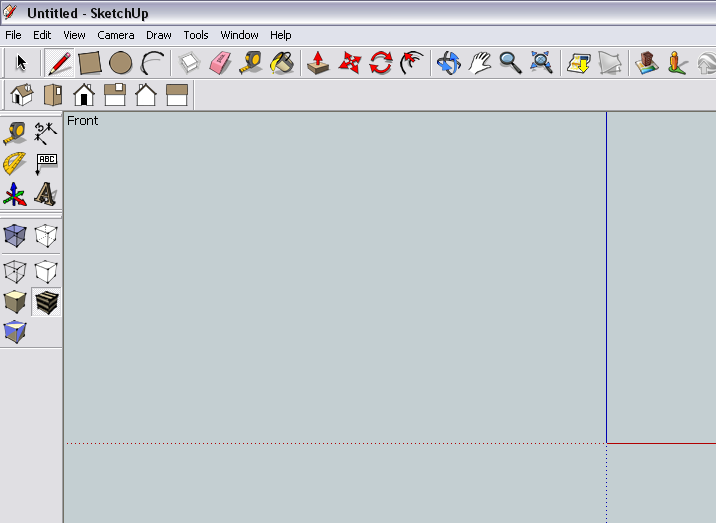Click the Get Models download icon

coord(579,63)
